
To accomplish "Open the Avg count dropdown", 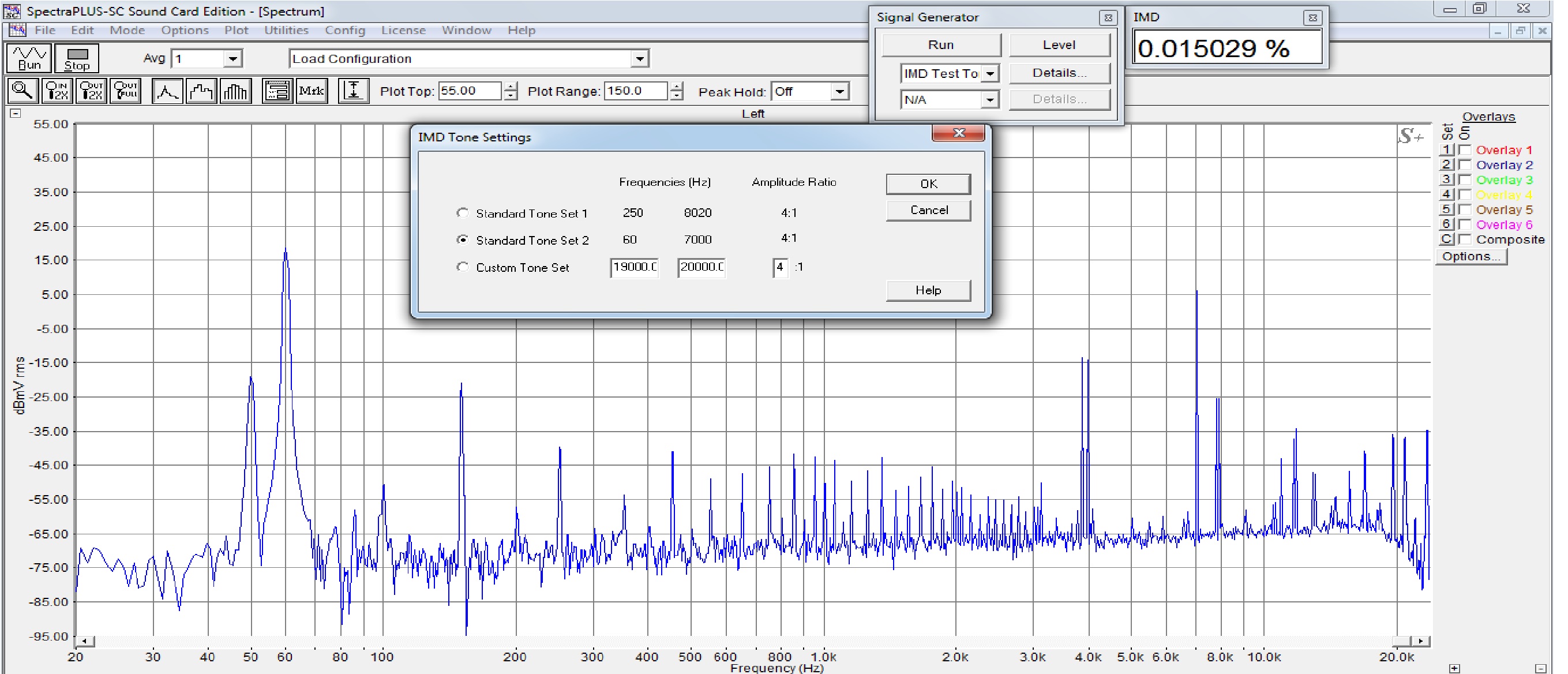I will [x=232, y=59].
